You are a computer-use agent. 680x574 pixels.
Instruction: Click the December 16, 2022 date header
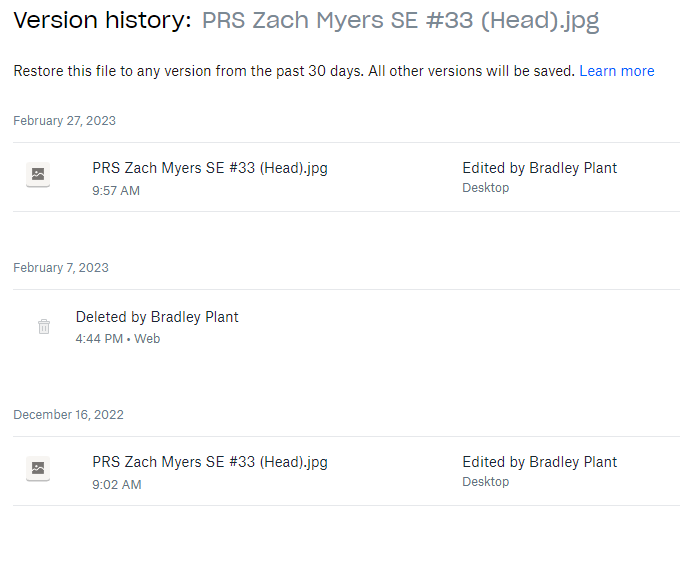tap(68, 415)
